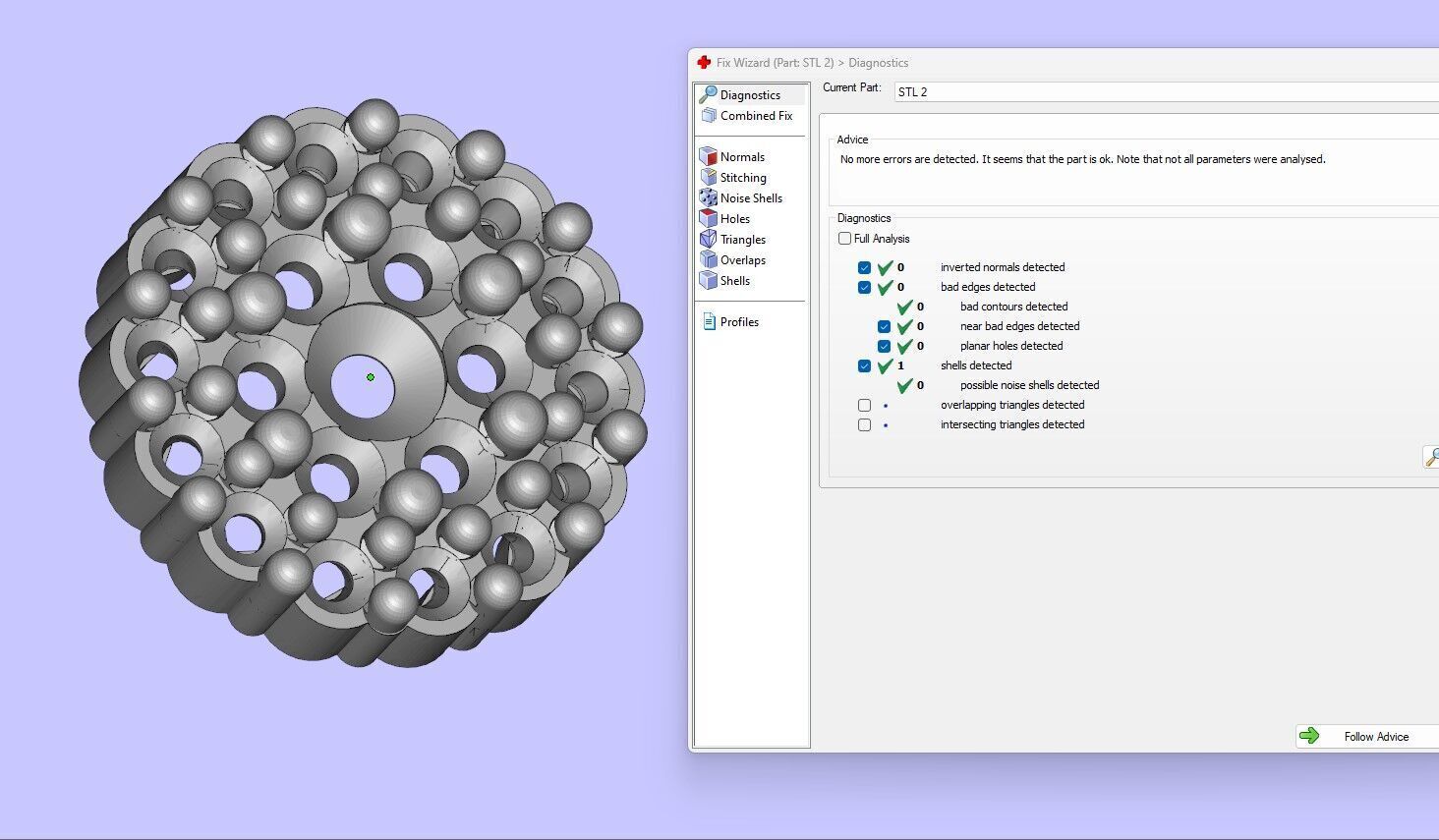Uncheck bad edges detected checkbox
Viewport: 1439px width, 840px height.
(864, 287)
